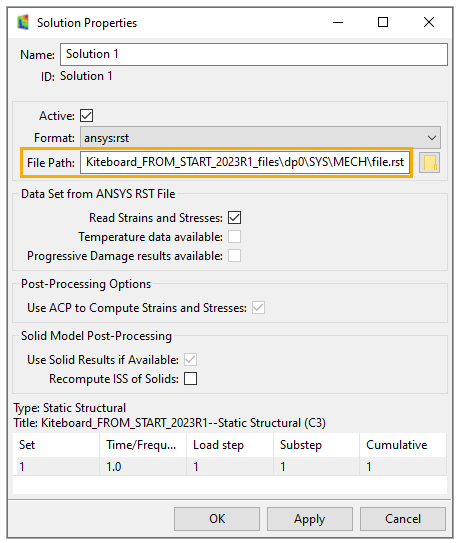The image size is (459, 543).
Task: Enable Temperature data available checkbox
Action: point(234,237)
